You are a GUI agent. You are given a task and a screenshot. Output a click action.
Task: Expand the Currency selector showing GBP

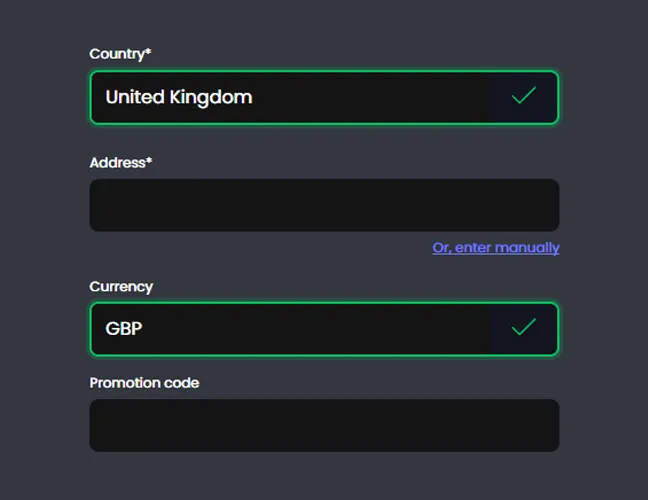[x=300, y=328]
